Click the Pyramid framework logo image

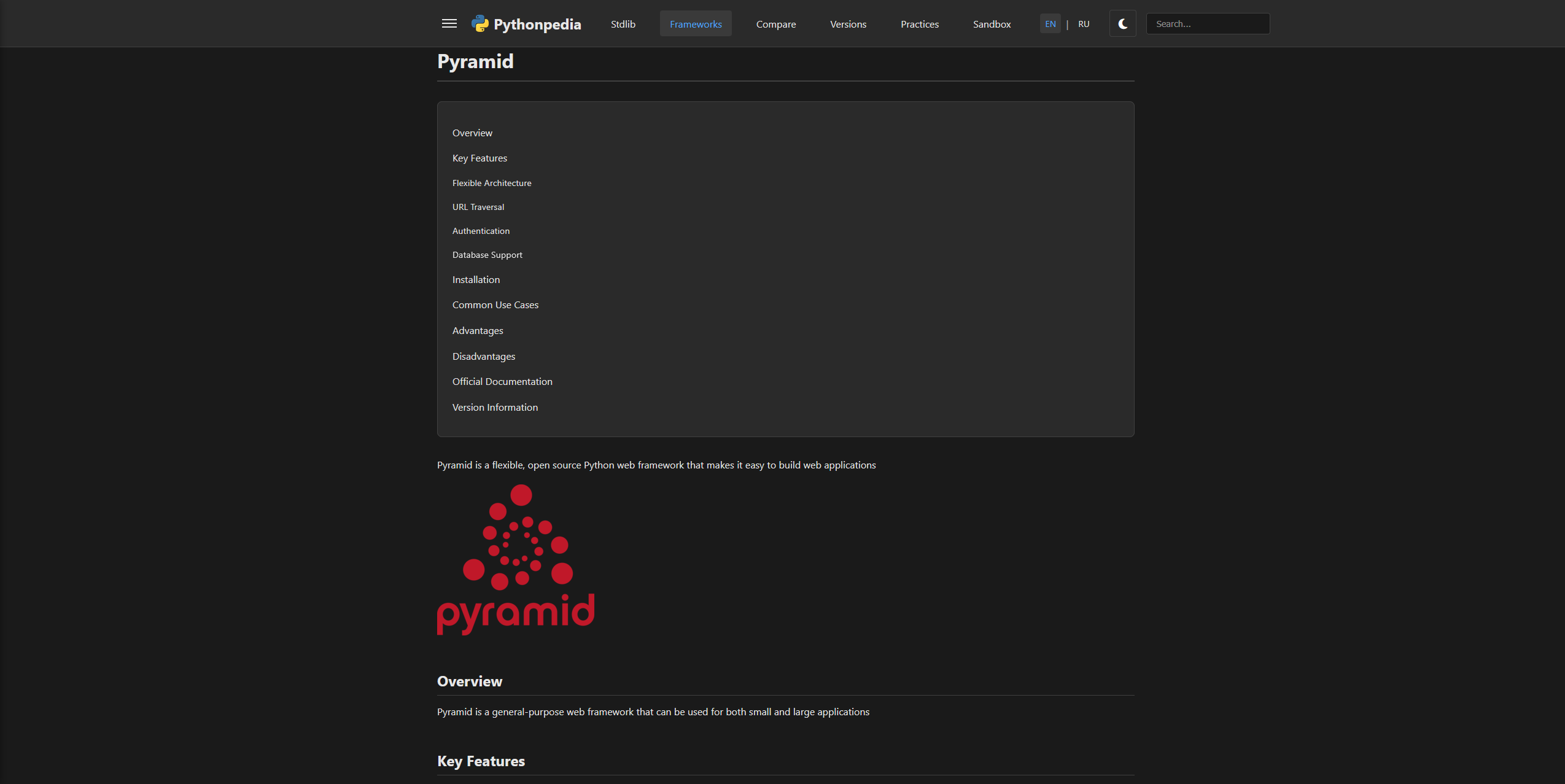(515, 557)
